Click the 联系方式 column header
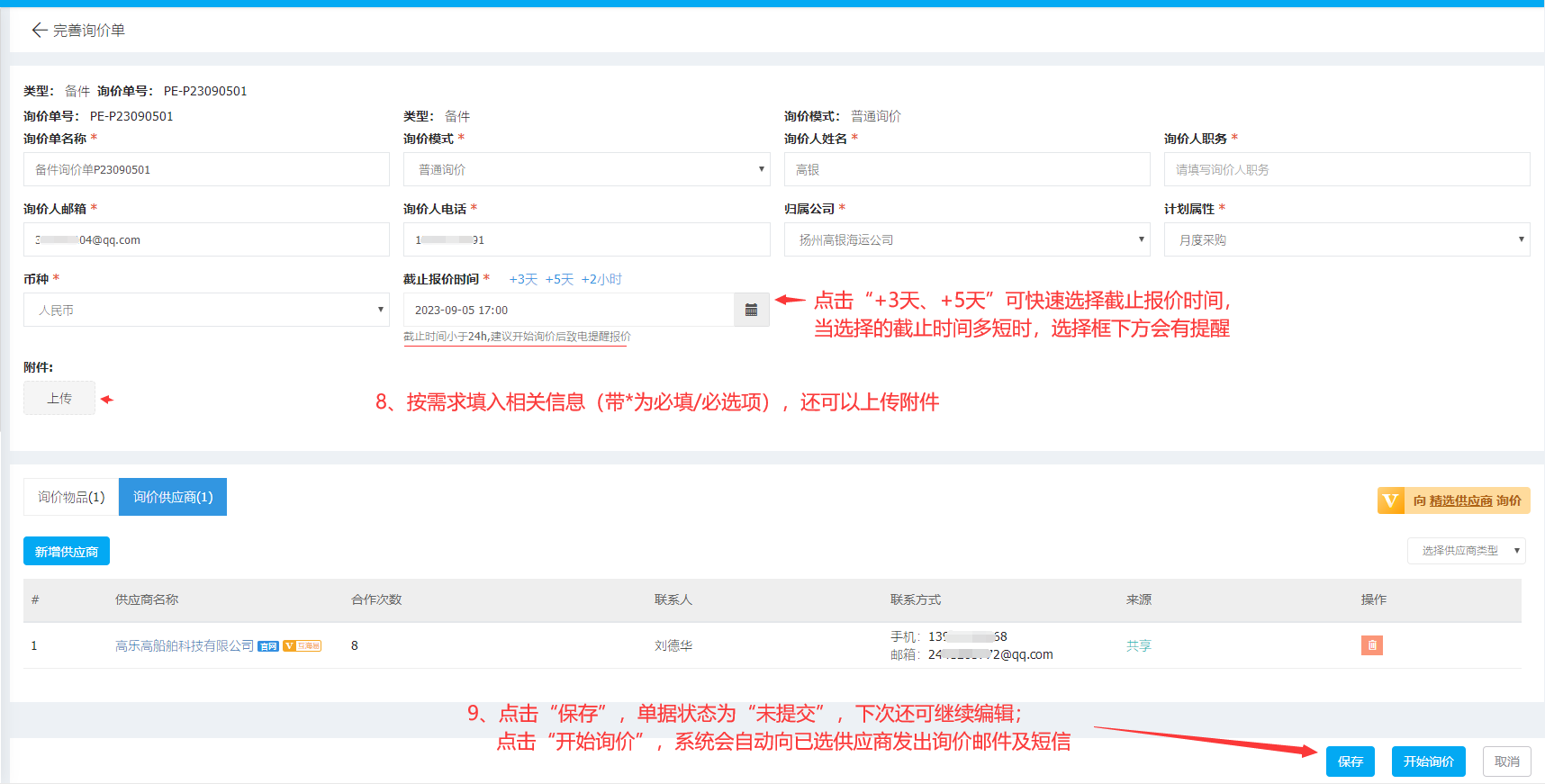This screenshot has width=1545, height=784. 916,599
